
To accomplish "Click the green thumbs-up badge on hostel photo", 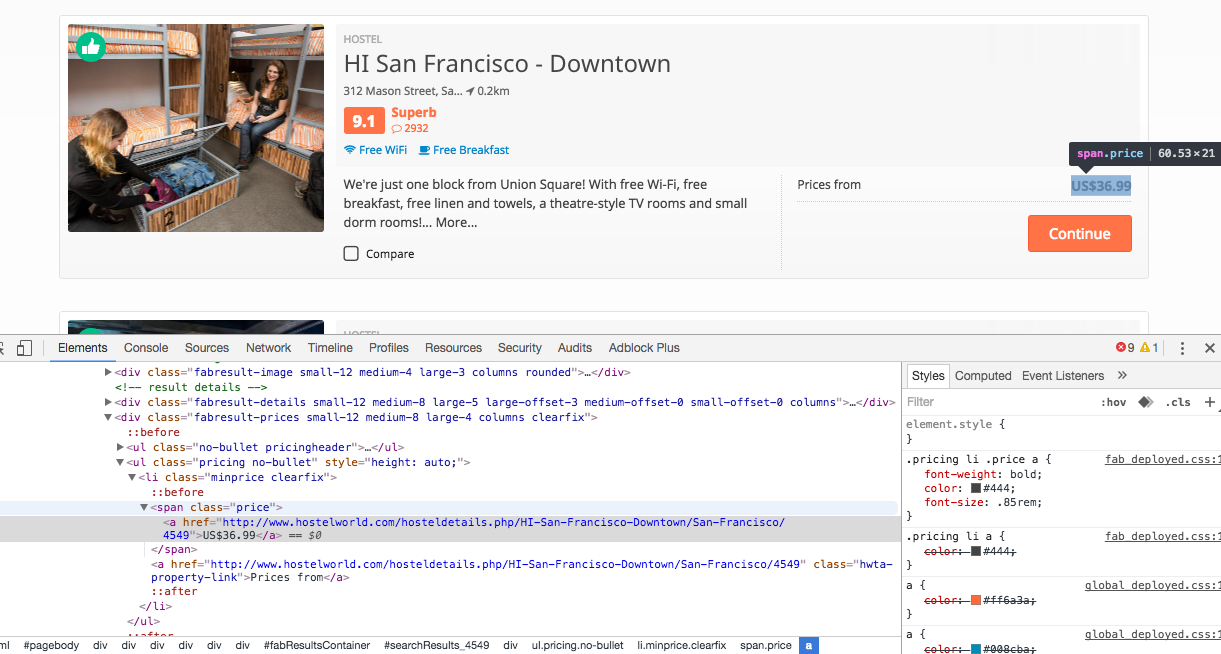I will (91, 46).
